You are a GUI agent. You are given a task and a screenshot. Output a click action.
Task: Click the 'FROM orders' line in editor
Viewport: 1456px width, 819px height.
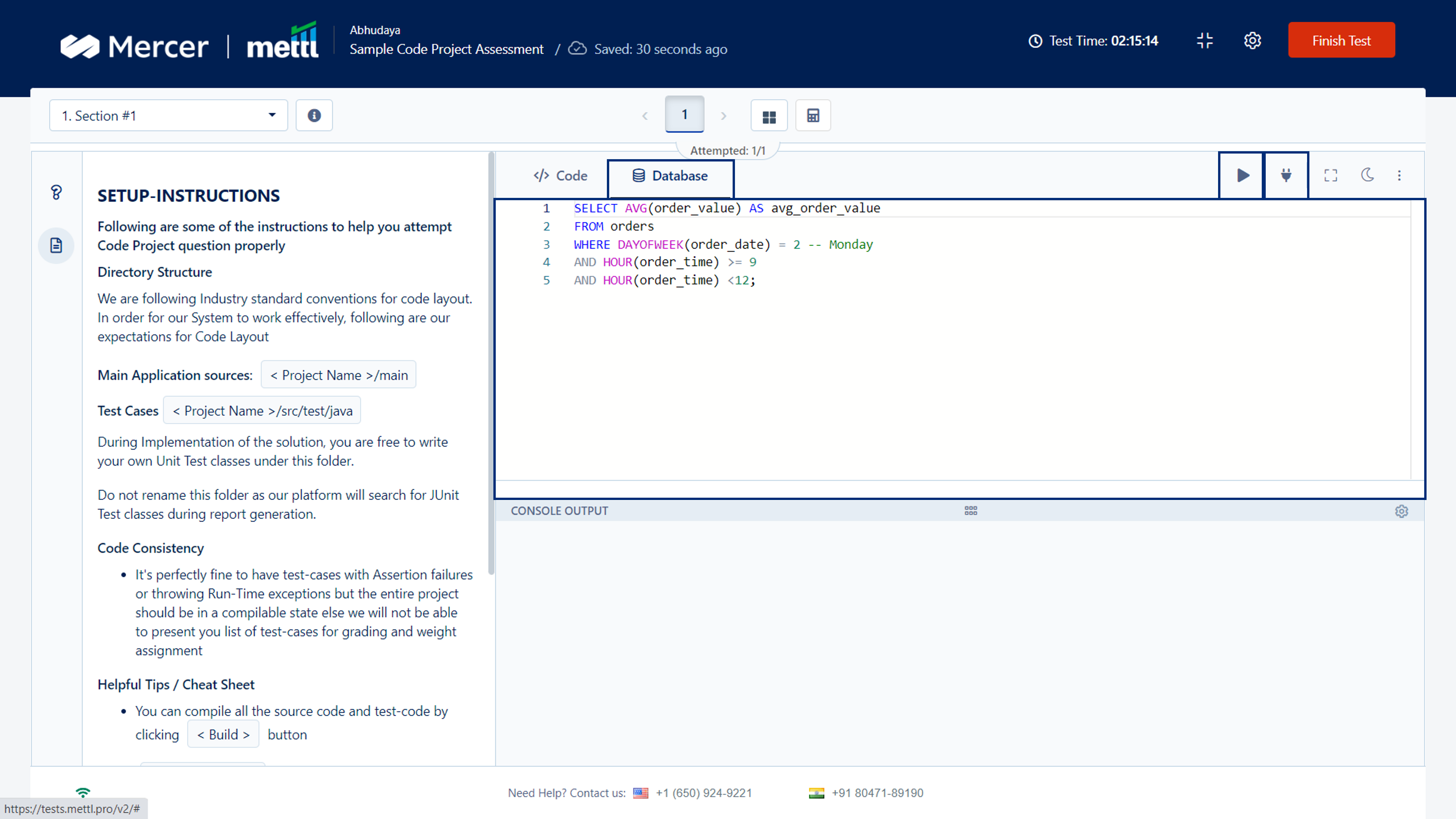coord(614,226)
